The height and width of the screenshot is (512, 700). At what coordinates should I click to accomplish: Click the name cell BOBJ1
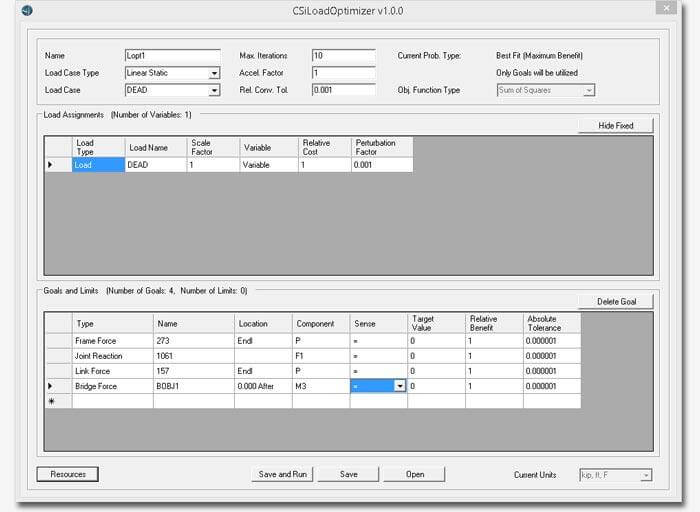pos(194,387)
